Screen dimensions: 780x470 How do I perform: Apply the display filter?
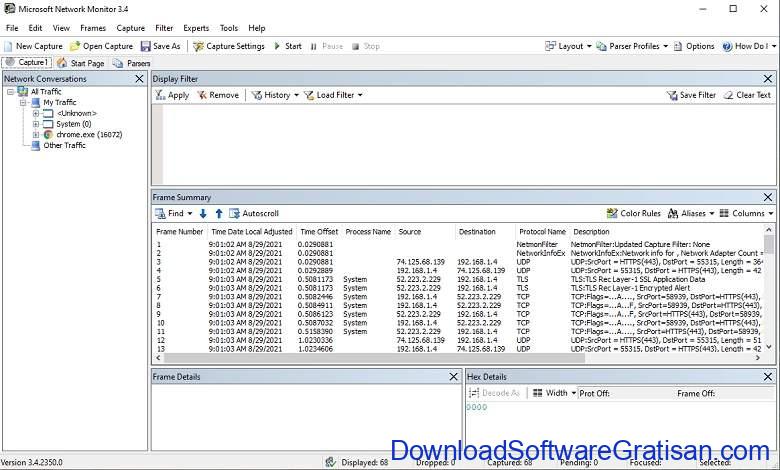pos(172,95)
